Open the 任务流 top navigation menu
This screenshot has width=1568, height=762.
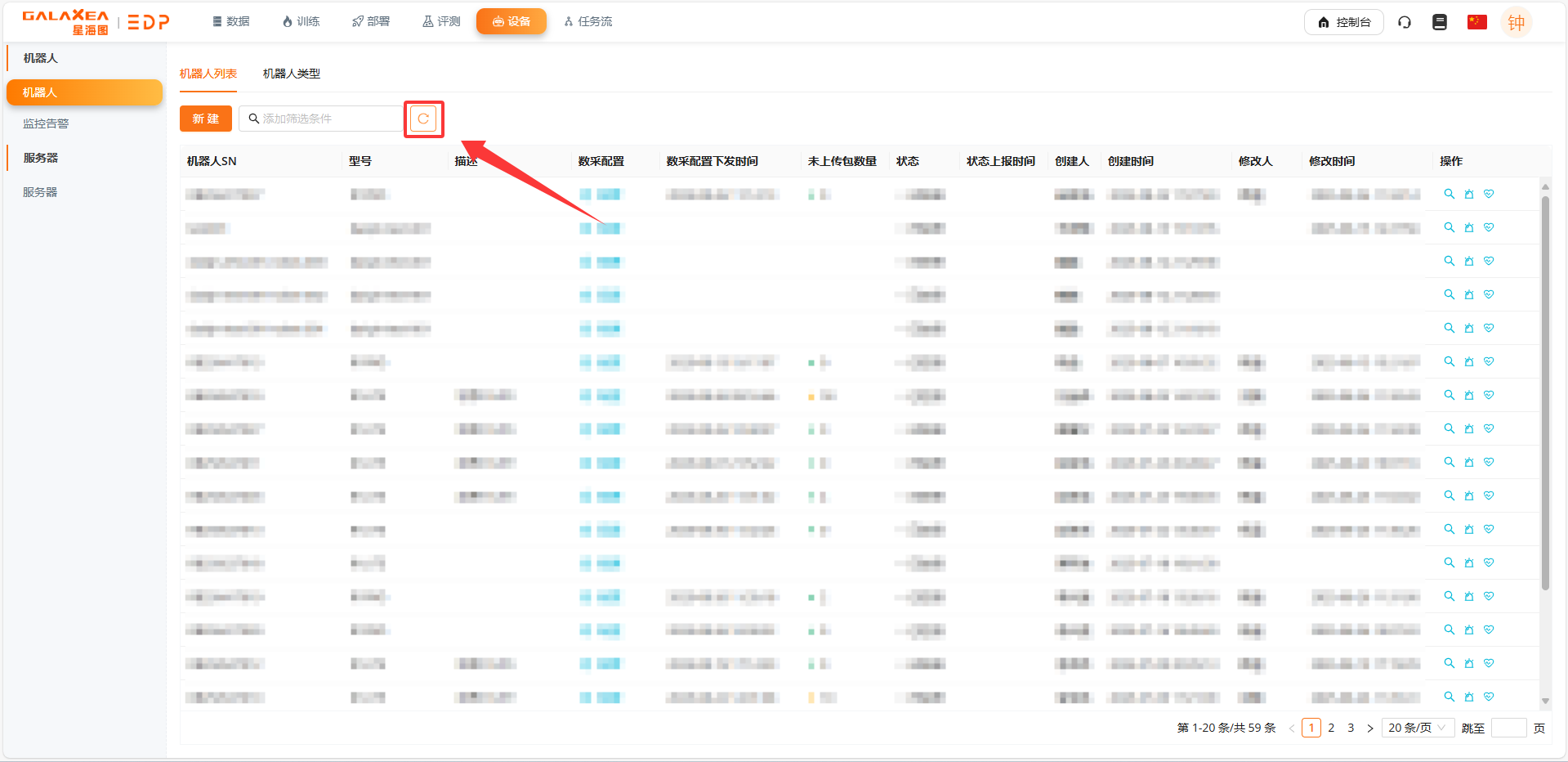pyautogui.click(x=588, y=21)
